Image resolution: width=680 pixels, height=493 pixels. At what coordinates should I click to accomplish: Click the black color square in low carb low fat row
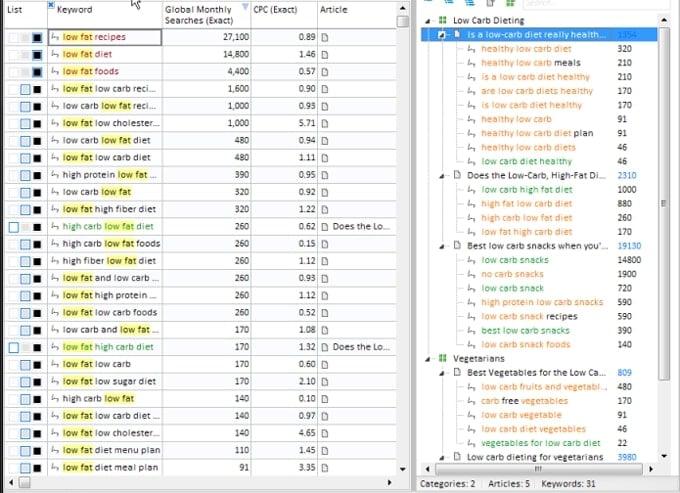pyautogui.click(x=37, y=193)
